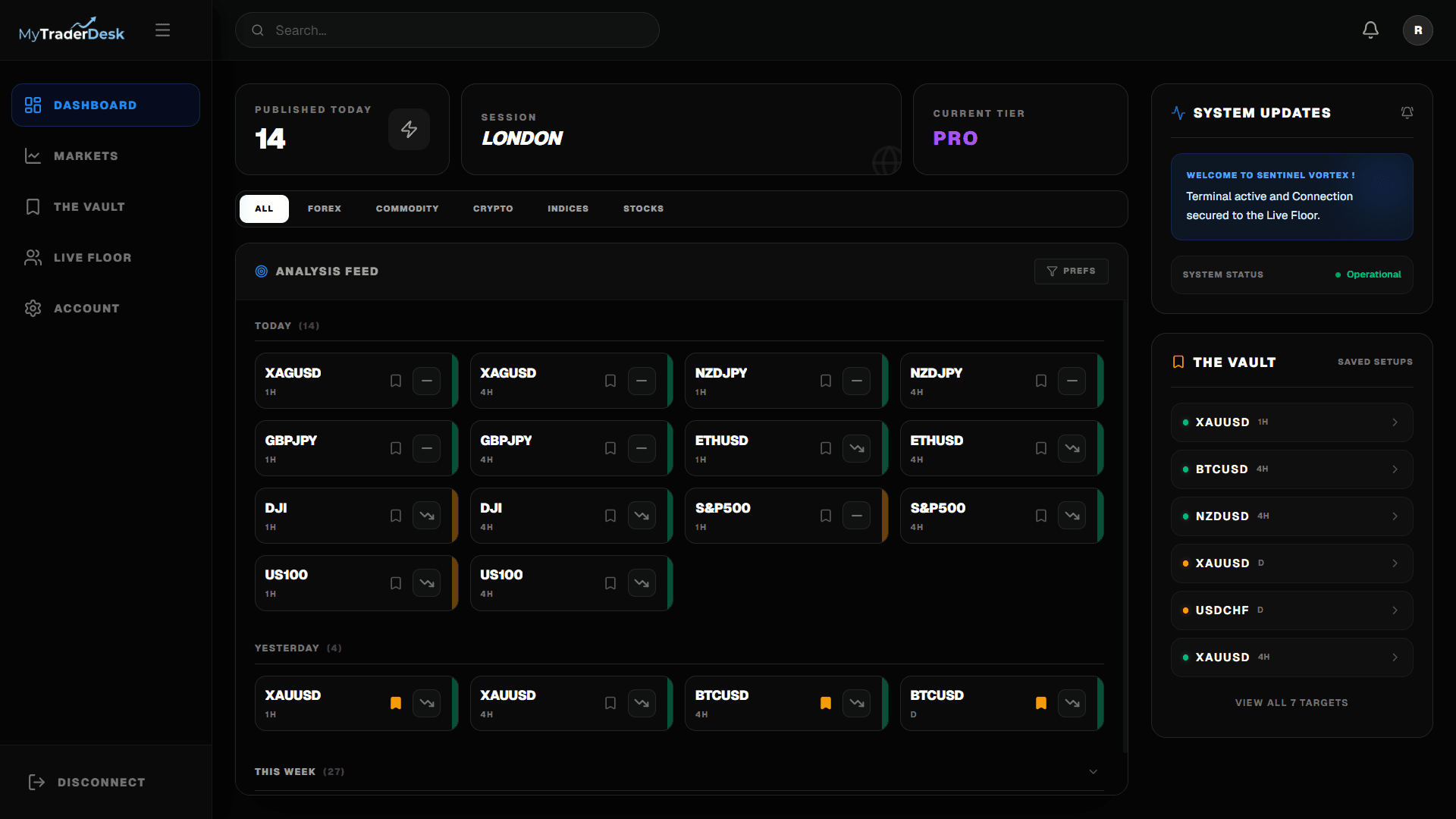Image resolution: width=1456 pixels, height=819 pixels.
Task: Open the lightning bolt icon near Published Today
Action: (x=409, y=129)
